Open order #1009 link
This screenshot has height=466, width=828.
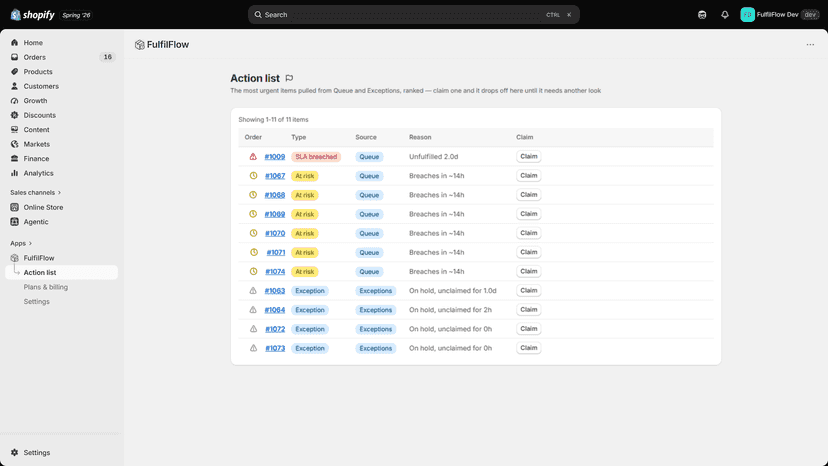point(275,157)
